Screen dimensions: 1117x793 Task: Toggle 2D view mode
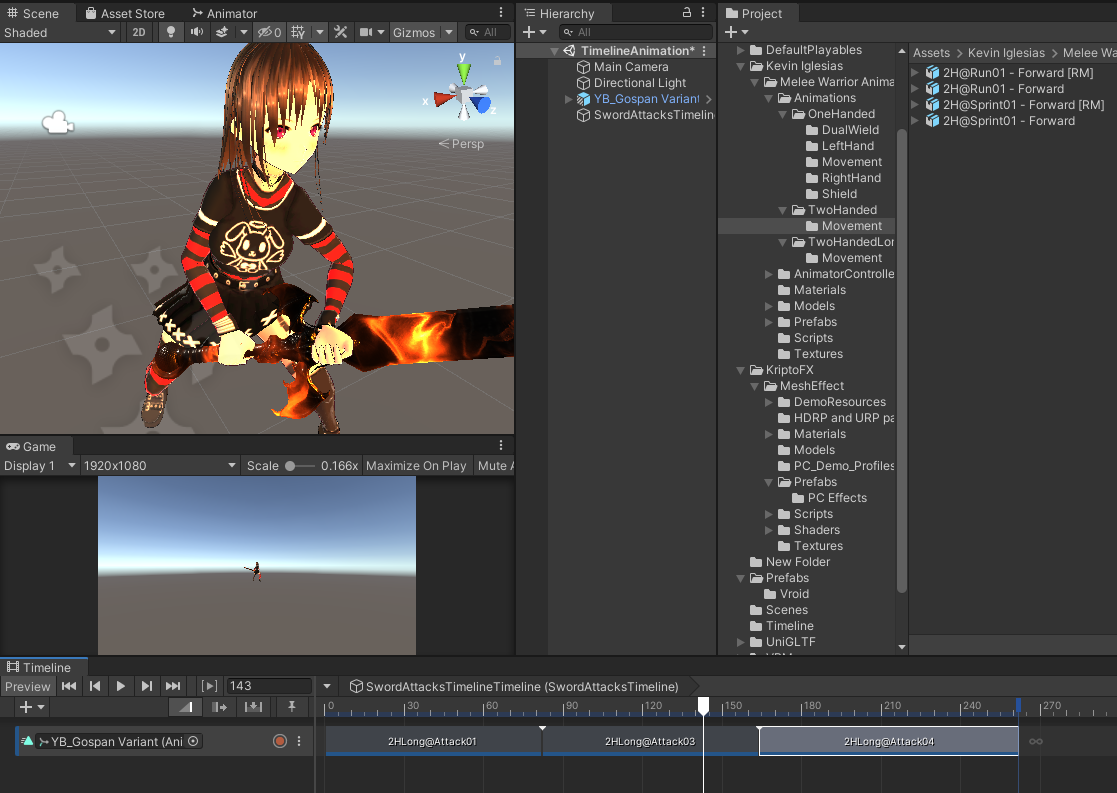139,32
